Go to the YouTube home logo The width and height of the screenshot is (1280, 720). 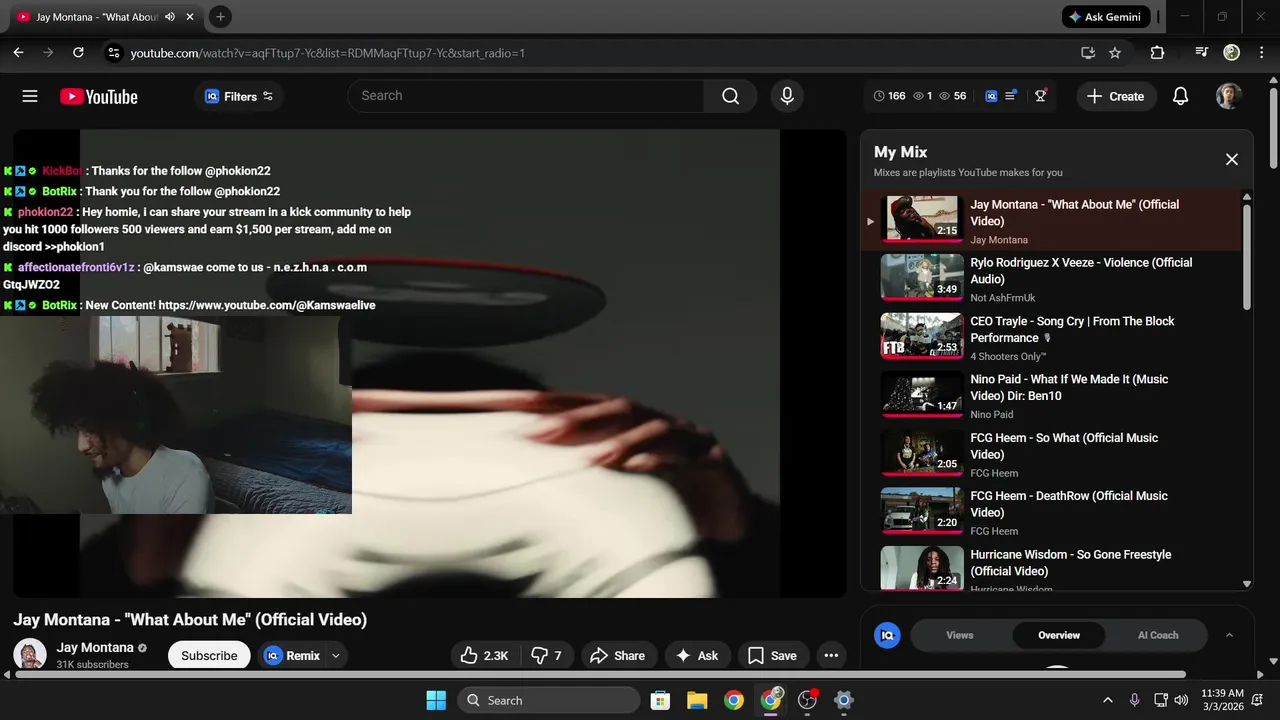click(x=99, y=97)
